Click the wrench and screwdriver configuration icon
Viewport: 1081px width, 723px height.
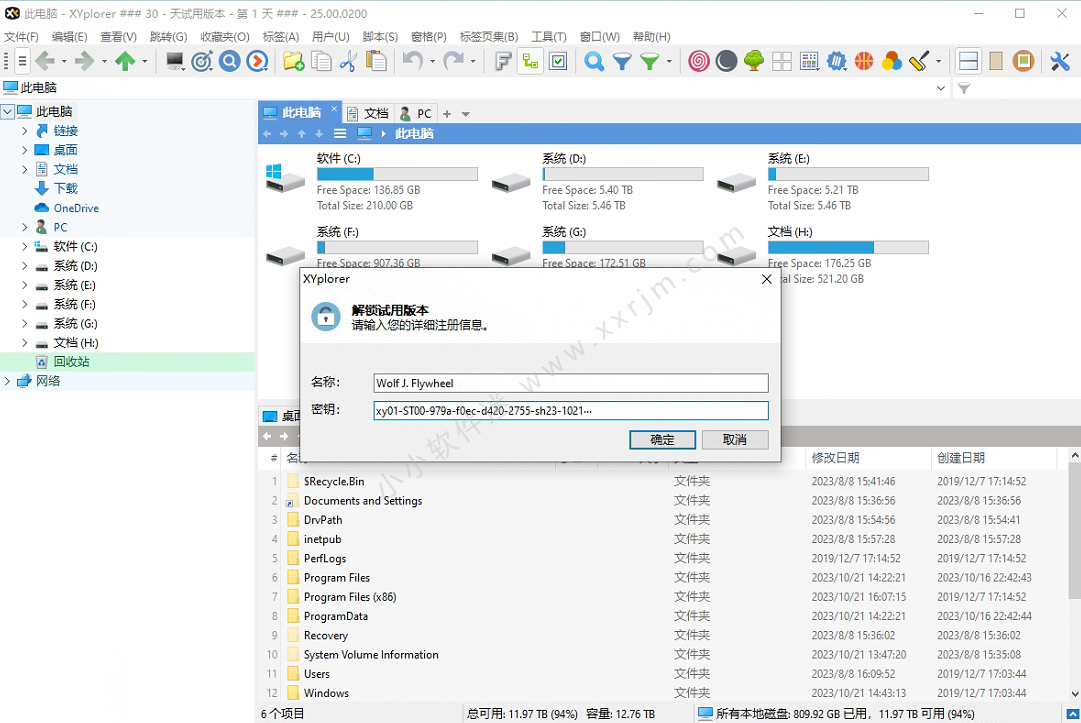click(x=1060, y=61)
